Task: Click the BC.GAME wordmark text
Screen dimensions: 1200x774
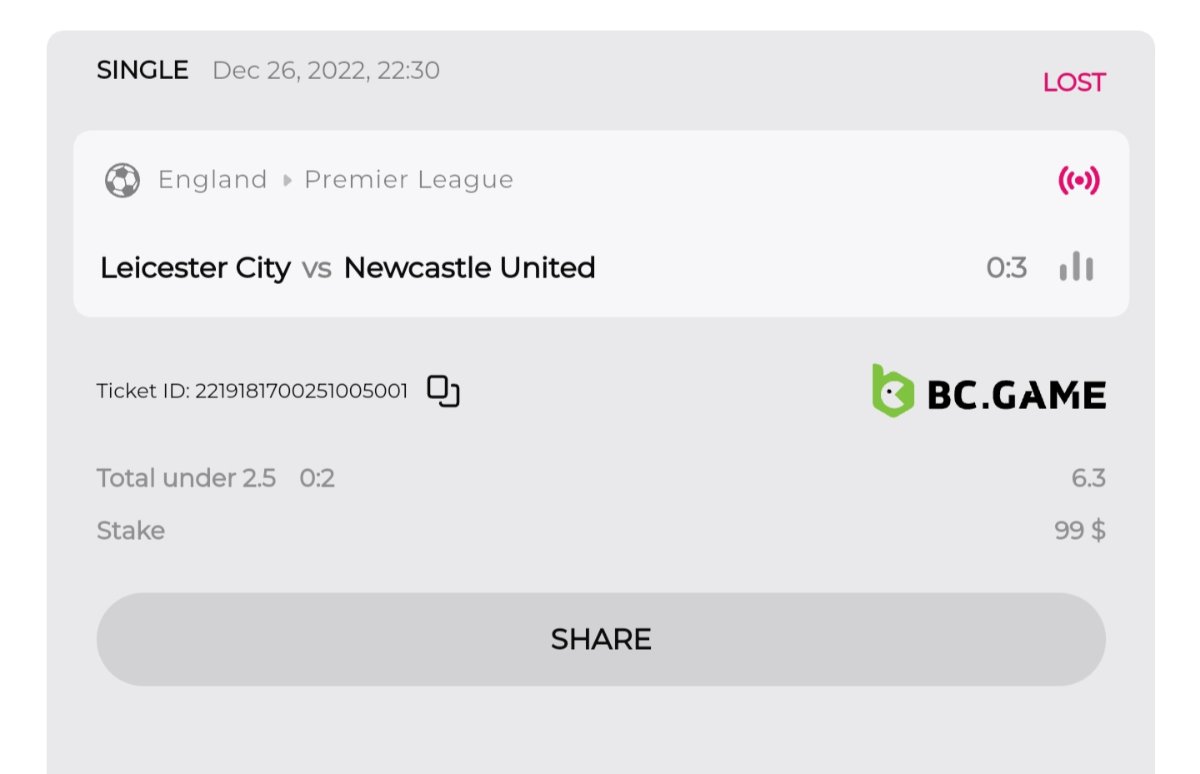Action: (1016, 396)
